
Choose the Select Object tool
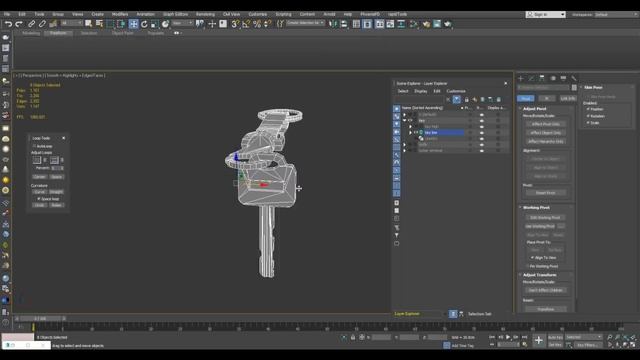[89, 24]
